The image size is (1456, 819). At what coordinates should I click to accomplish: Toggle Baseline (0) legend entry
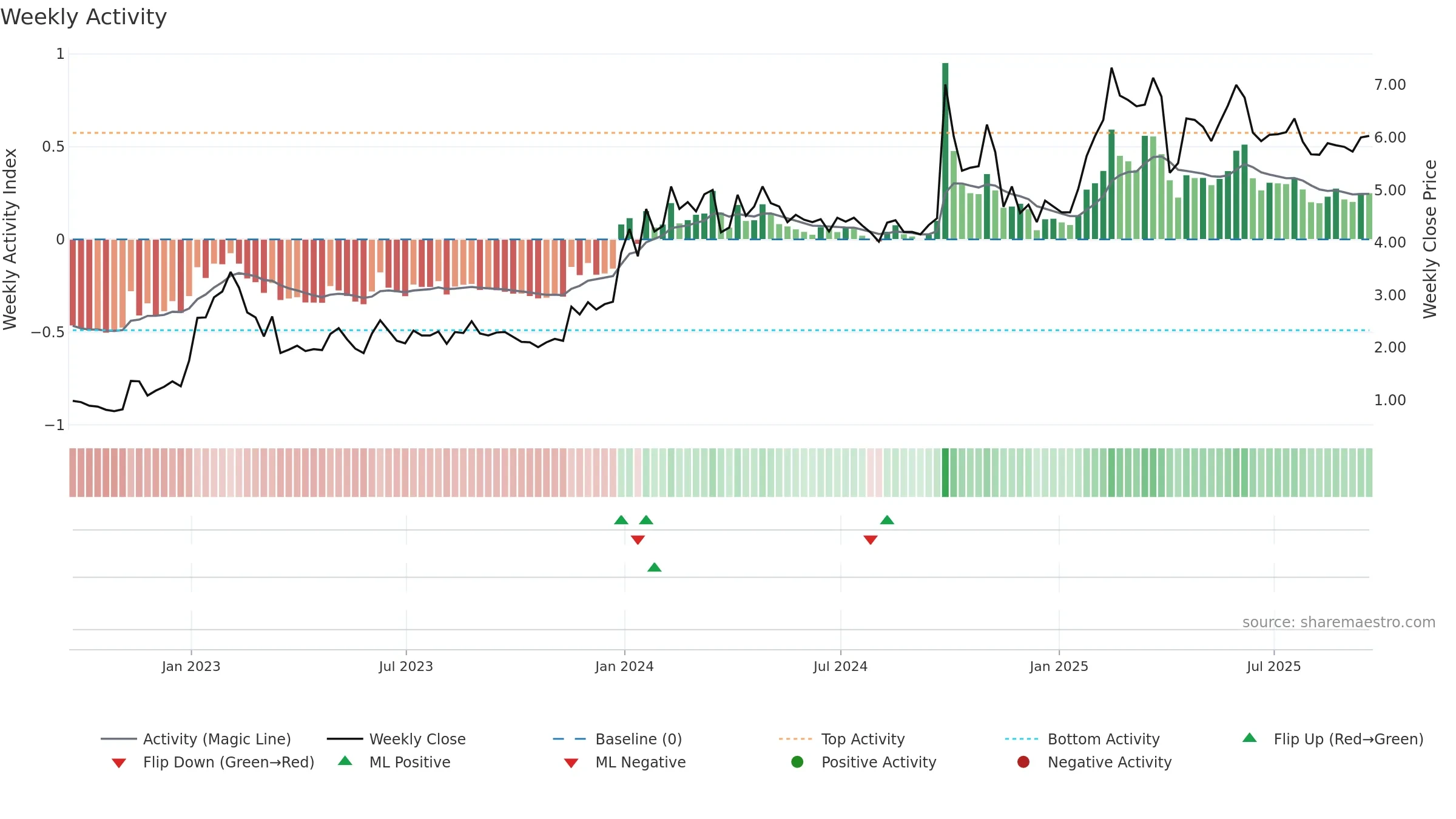pyautogui.click(x=618, y=739)
